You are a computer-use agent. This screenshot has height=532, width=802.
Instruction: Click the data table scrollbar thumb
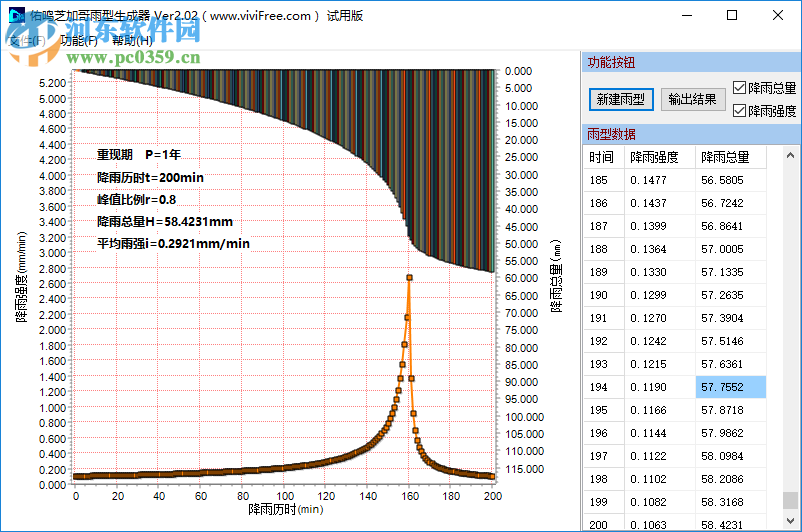[x=791, y=500]
